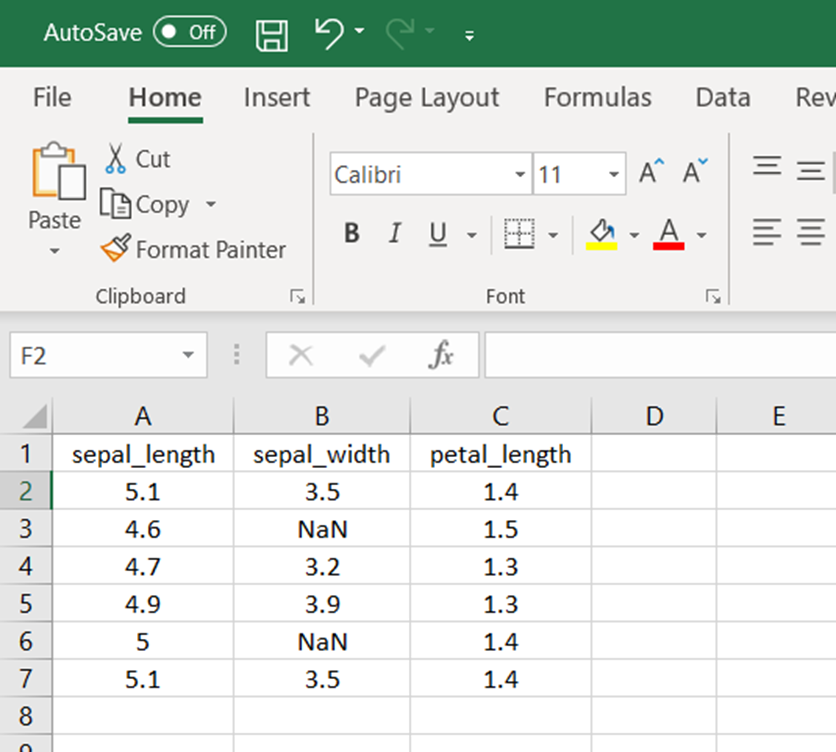Click the Paste clipboard icon
836x752 pixels.
(58, 171)
